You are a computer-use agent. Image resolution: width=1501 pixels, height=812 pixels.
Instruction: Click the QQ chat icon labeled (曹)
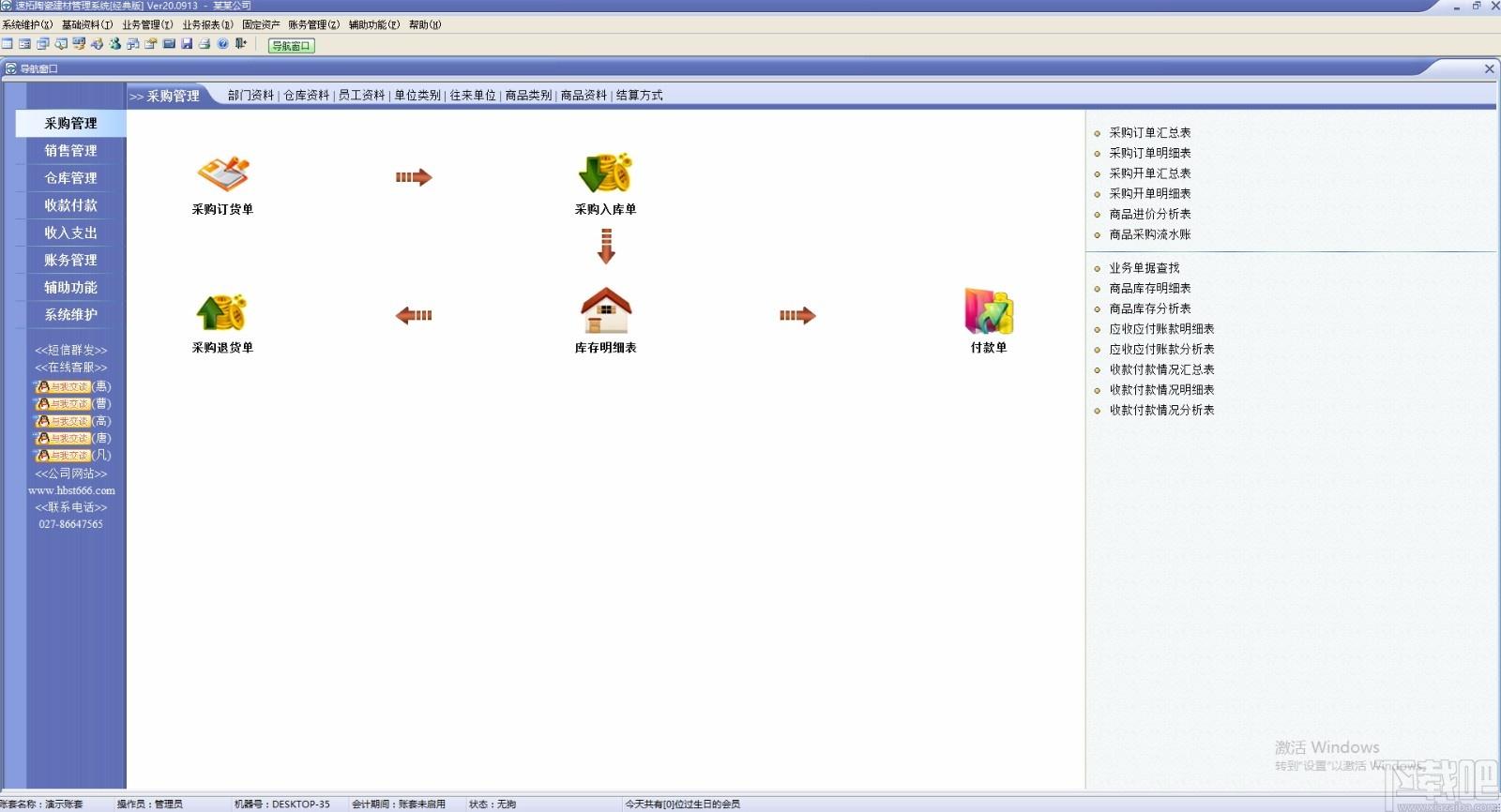click(x=62, y=403)
